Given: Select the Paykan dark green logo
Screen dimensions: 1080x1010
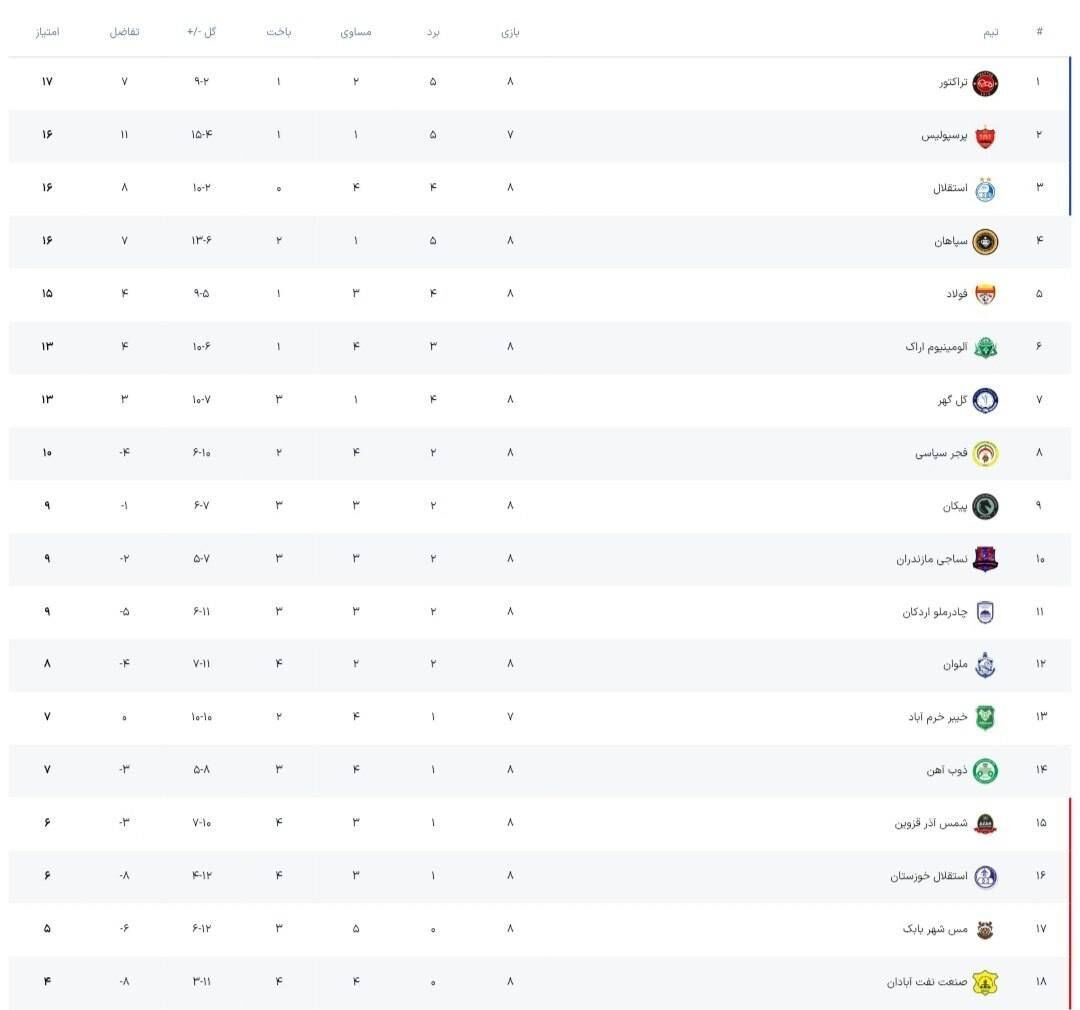Looking at the screenshot, I should [x=985, y=506].
